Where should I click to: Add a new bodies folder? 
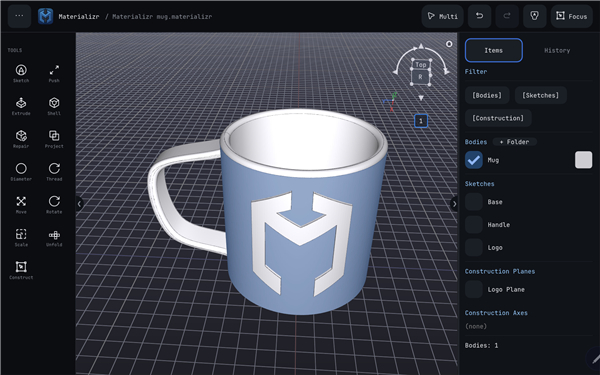(515, 142)
